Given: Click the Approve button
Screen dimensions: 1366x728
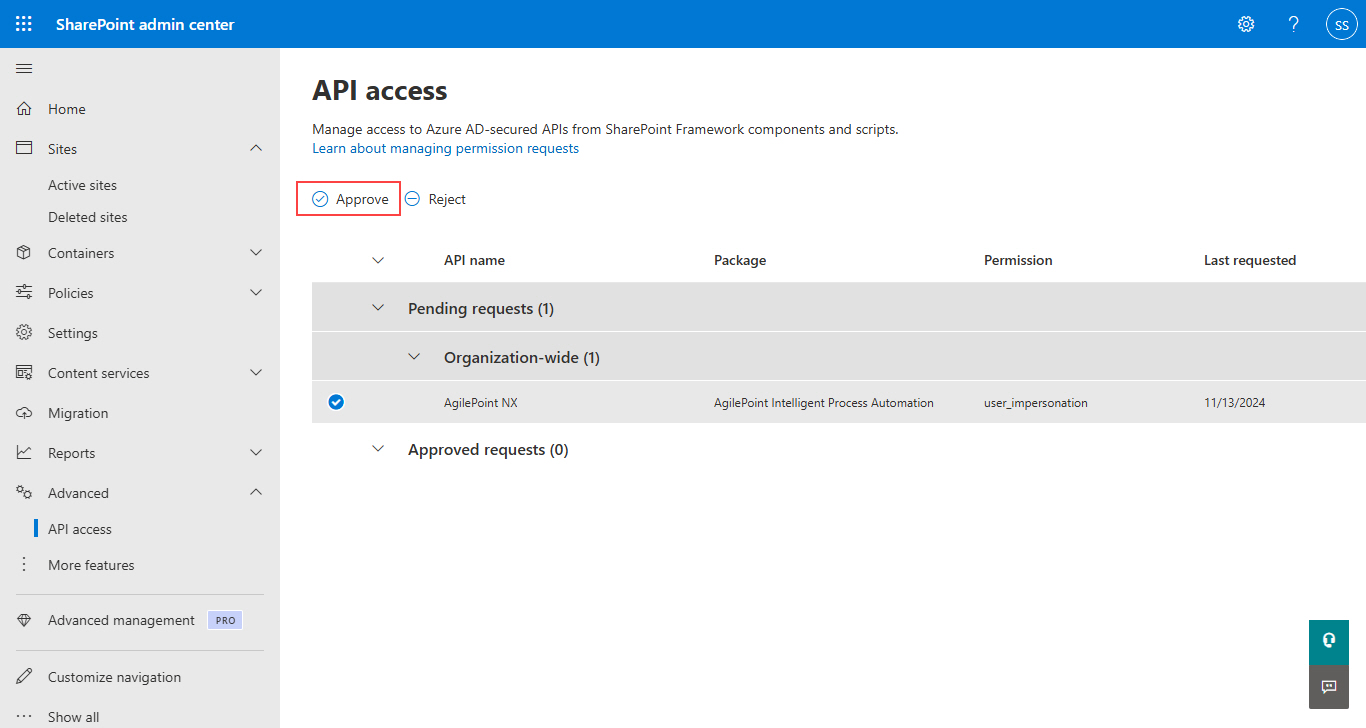Looking at the screenshot, I should tap(349, 199).
